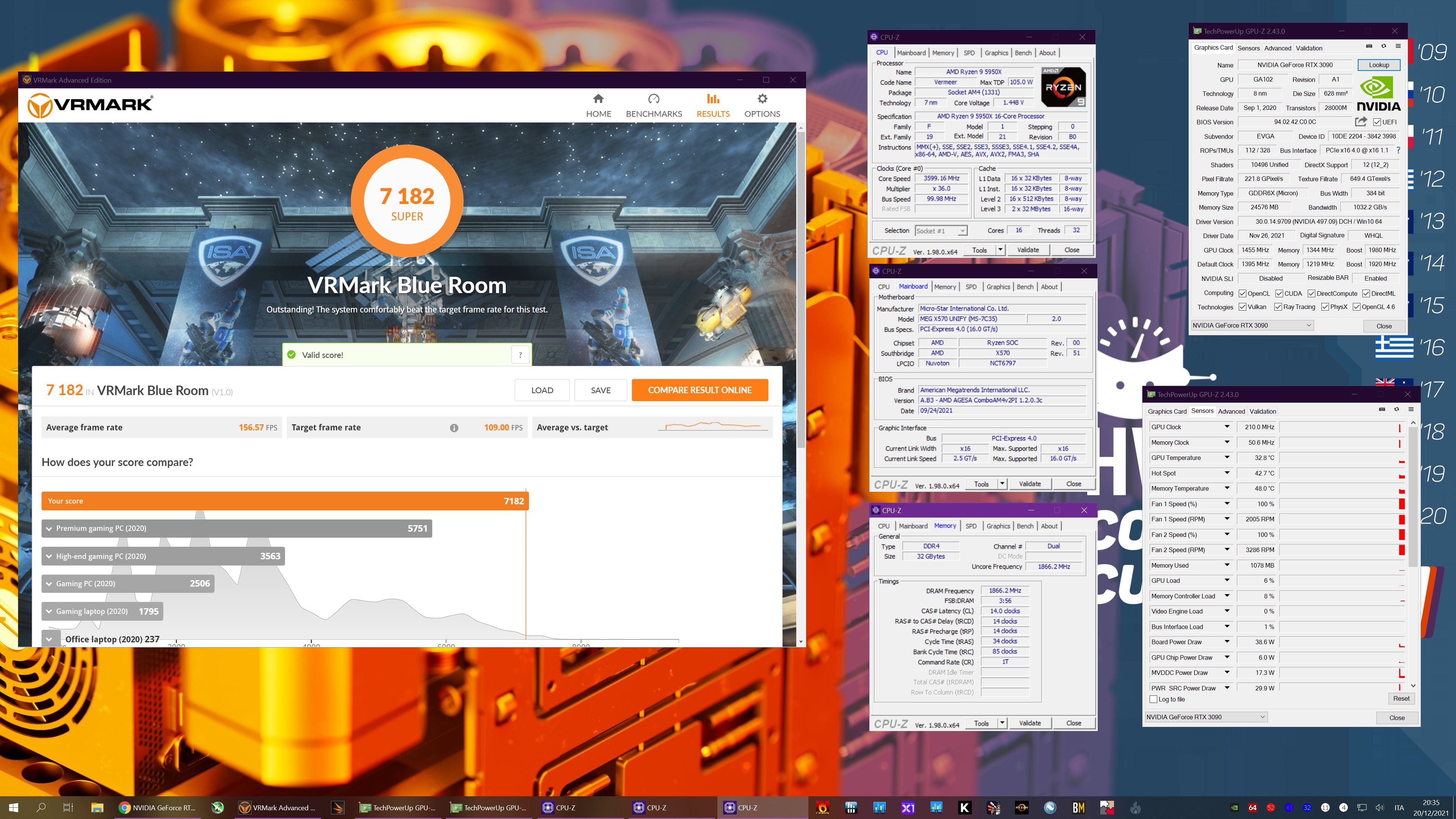The image size is (1456, 819).
Task: Open GPU selector dropdown in GPU-Z Sensors window
Action: (1206, 717)
